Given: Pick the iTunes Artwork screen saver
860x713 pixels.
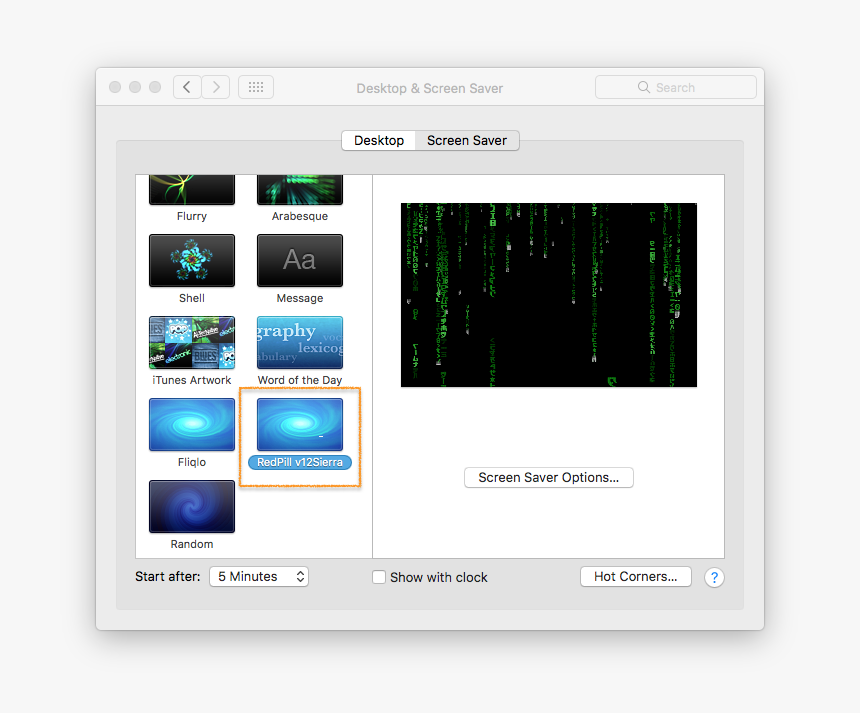Looking at the screenshot, I should (191, 342).
